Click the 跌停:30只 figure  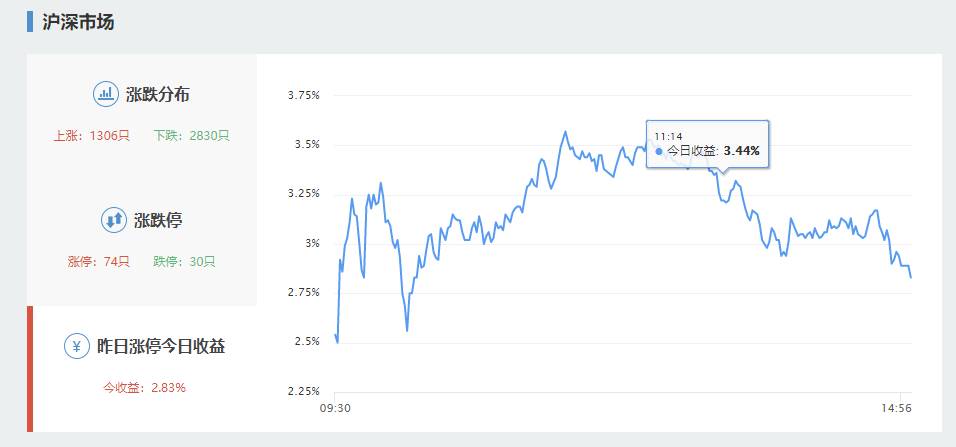click(184, 261)
